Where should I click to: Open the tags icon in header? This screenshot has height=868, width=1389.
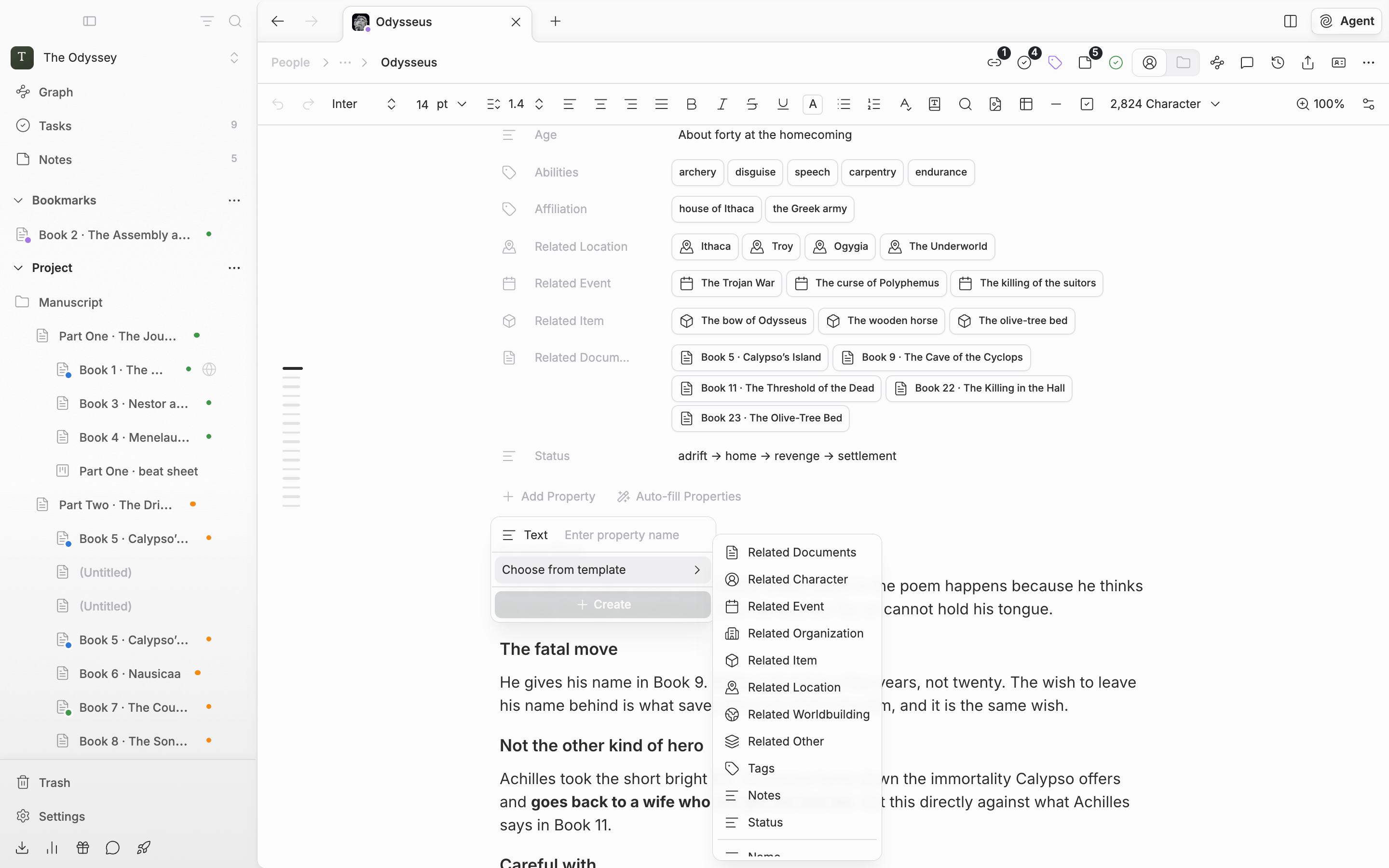tap(1055, 63)
